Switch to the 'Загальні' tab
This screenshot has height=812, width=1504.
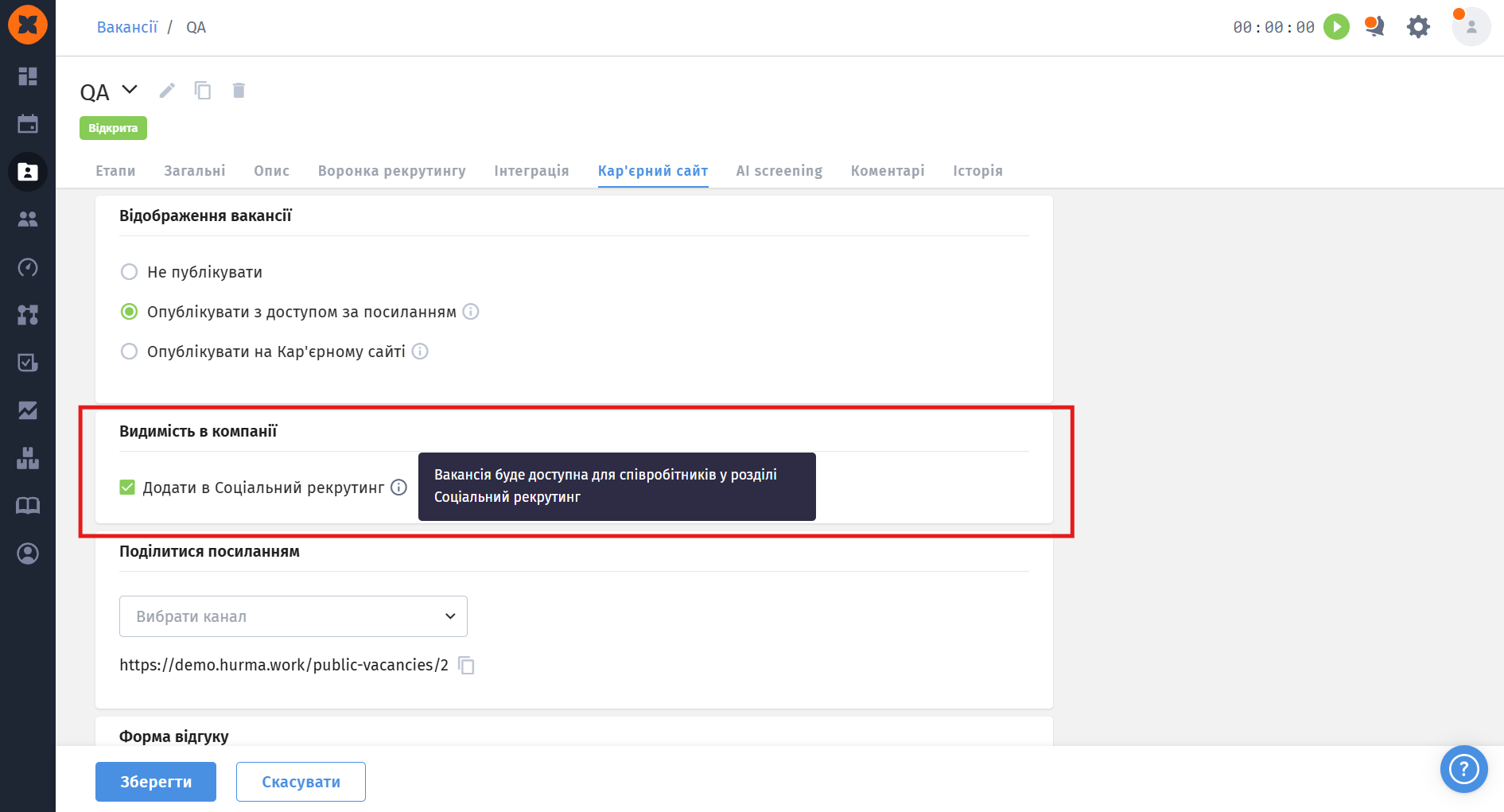click(x=195, y=171)
